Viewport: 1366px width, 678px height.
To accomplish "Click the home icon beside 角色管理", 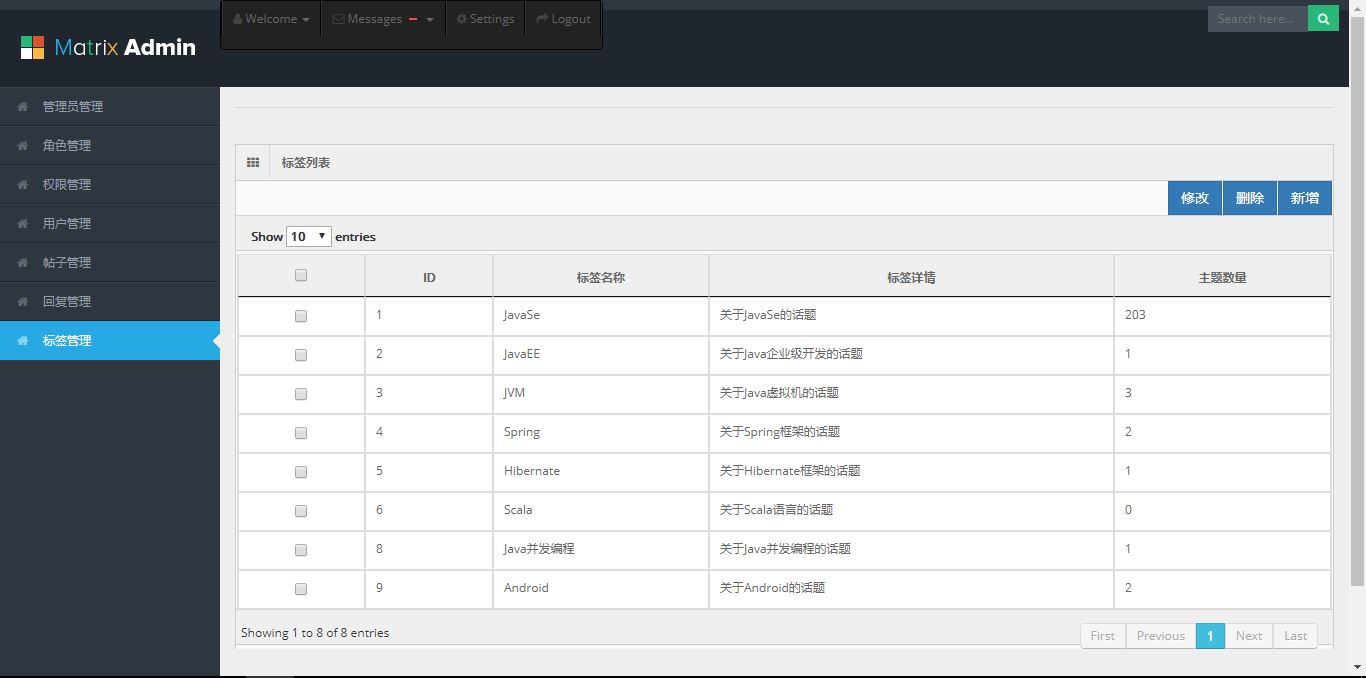I will pyautogui.click(x=22, y=145).
